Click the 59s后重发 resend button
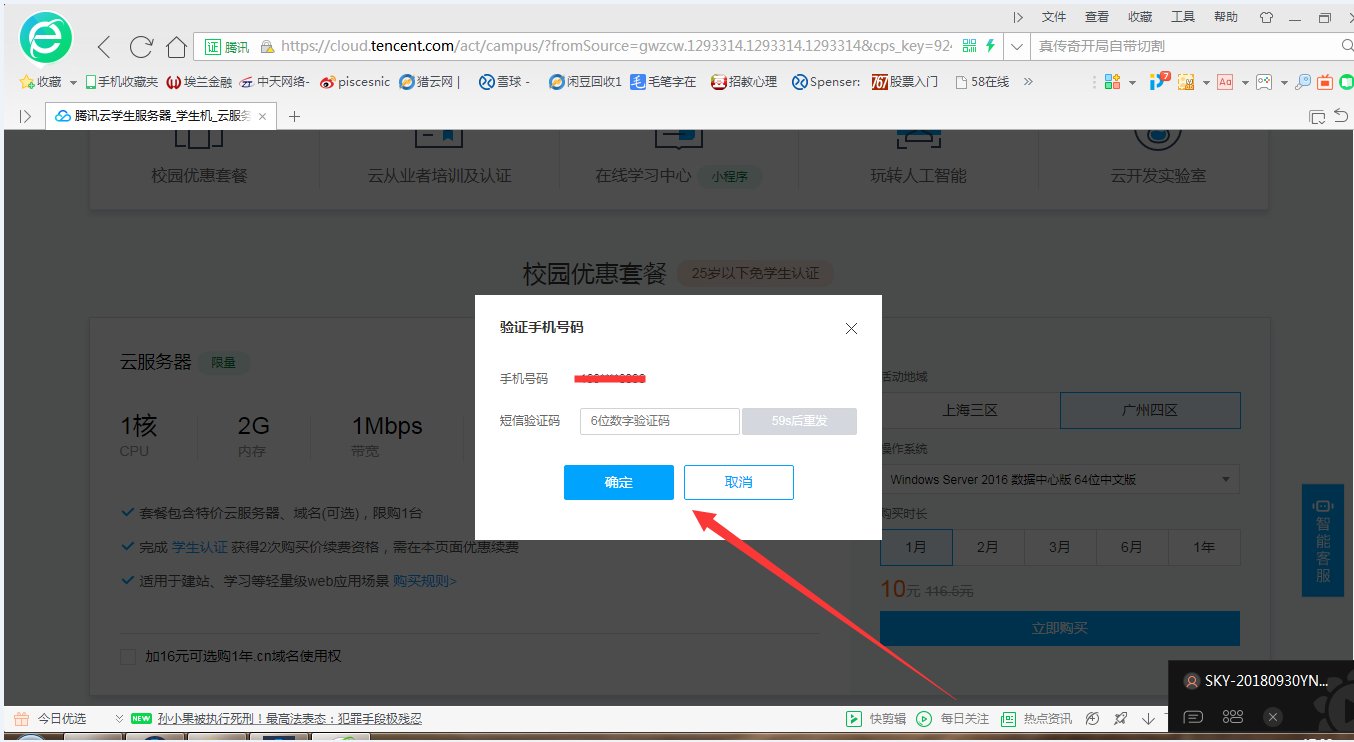 click(799, 421)
